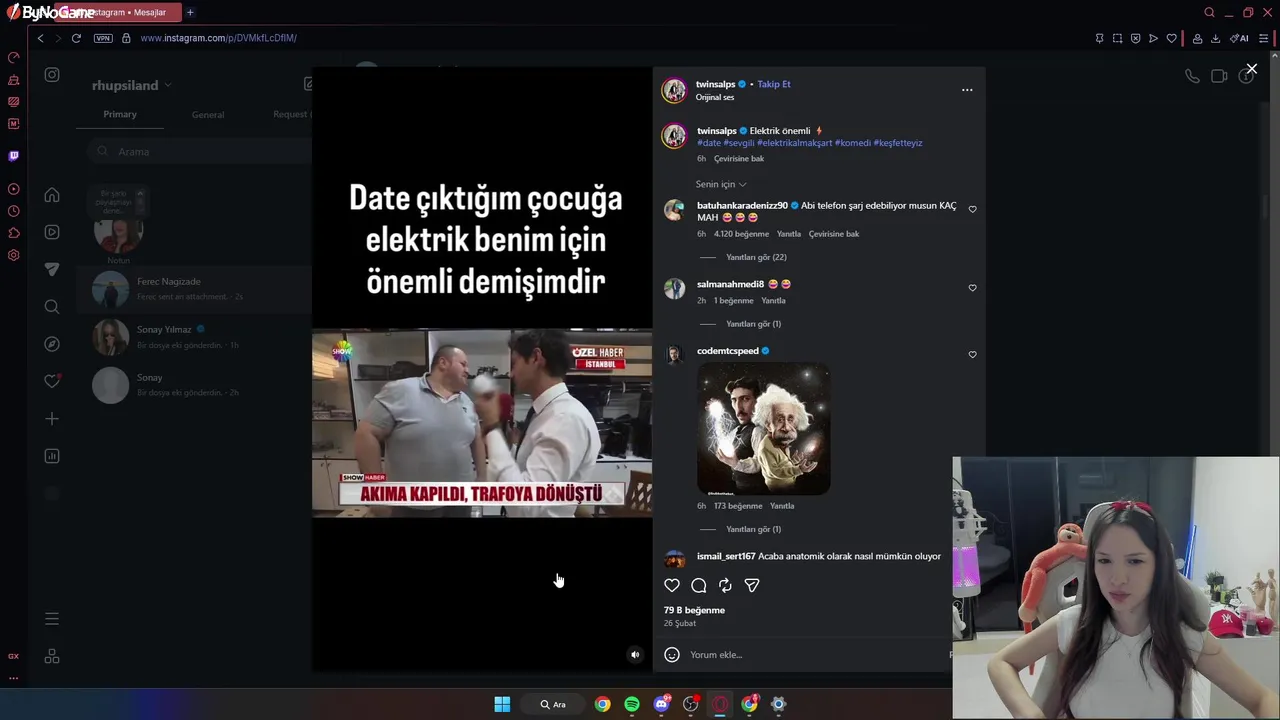
Task: Add a comment in Yorum ekle field
Action: [815, 654]
